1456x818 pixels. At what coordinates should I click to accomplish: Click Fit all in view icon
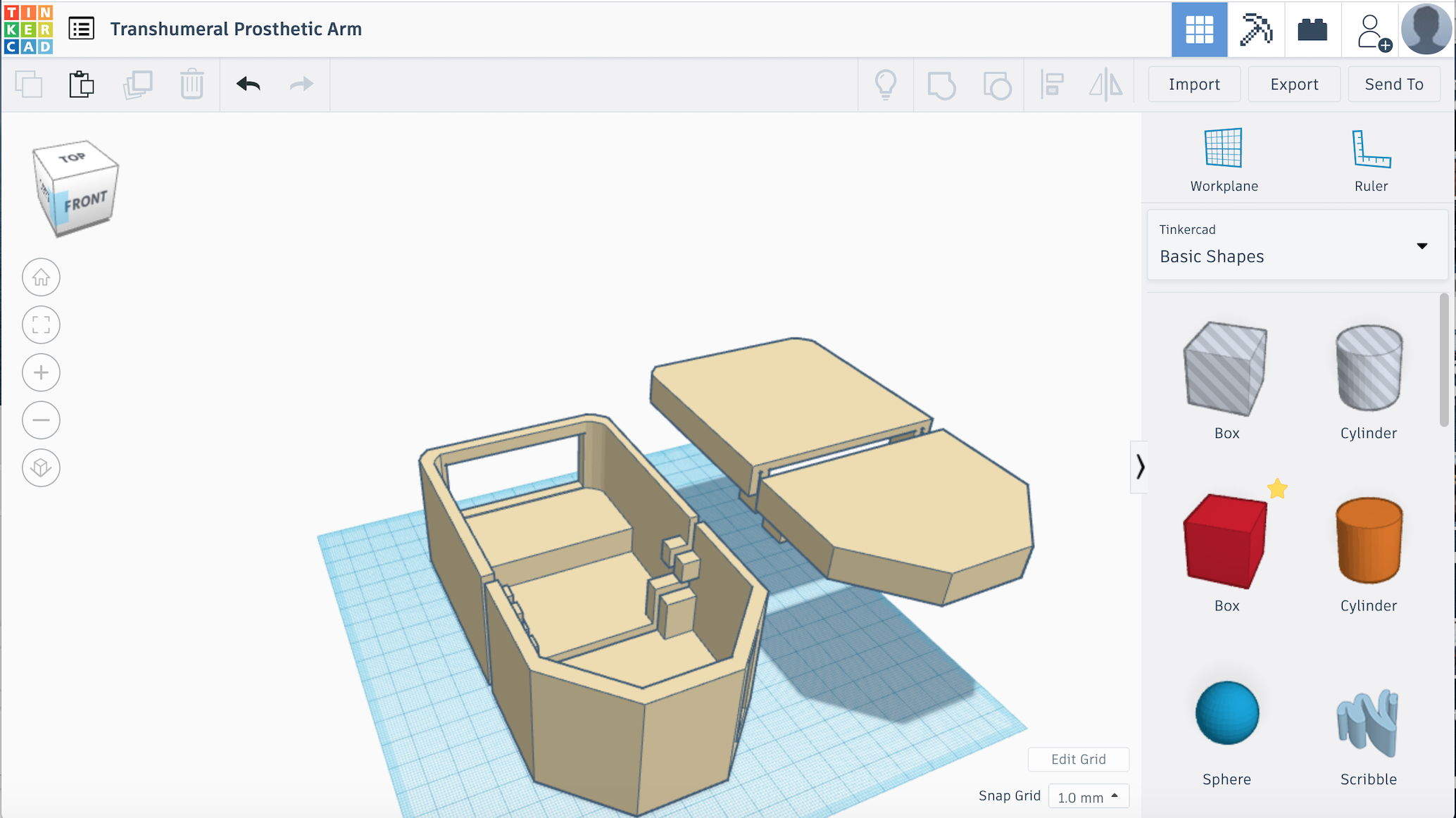(x=41, y=325)
